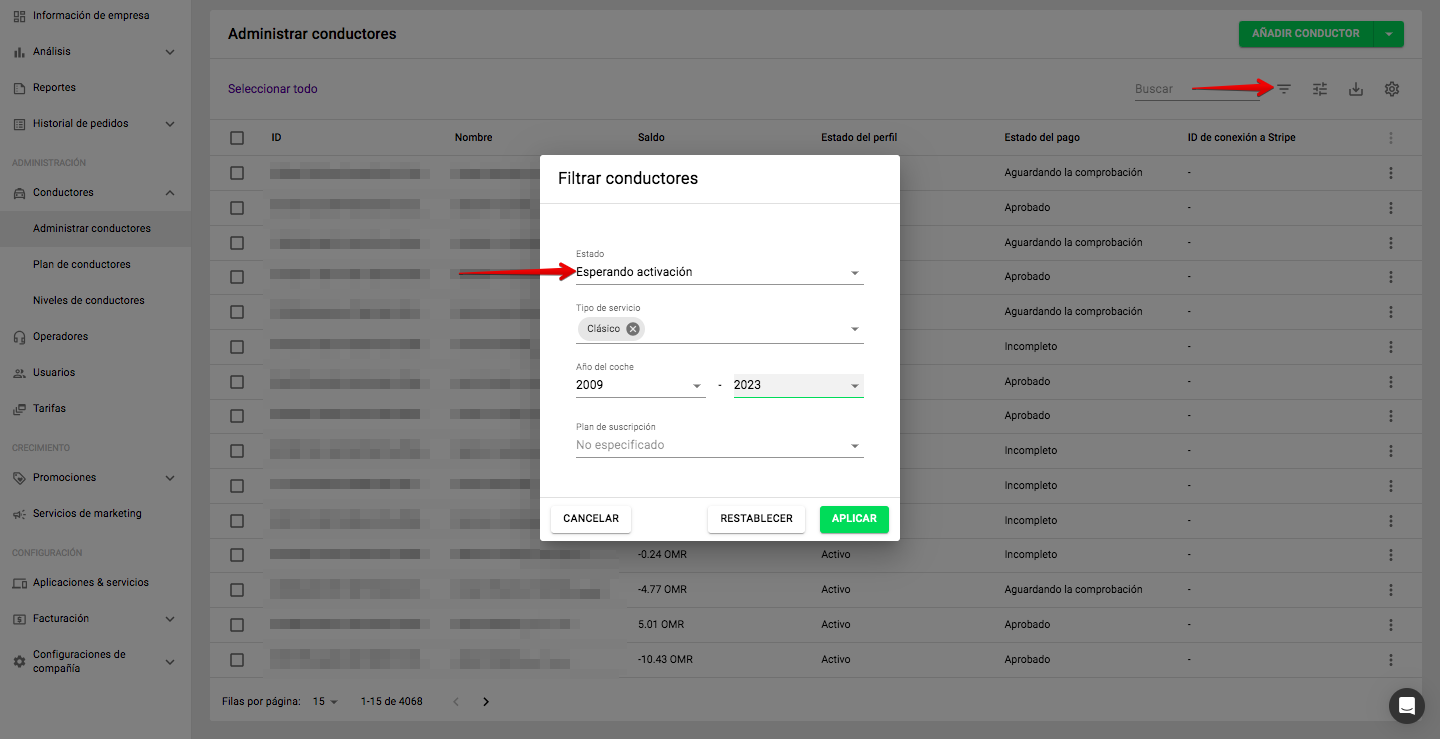
Task: Tick the last driver row checkbox
Action: (x=237, y=660)
